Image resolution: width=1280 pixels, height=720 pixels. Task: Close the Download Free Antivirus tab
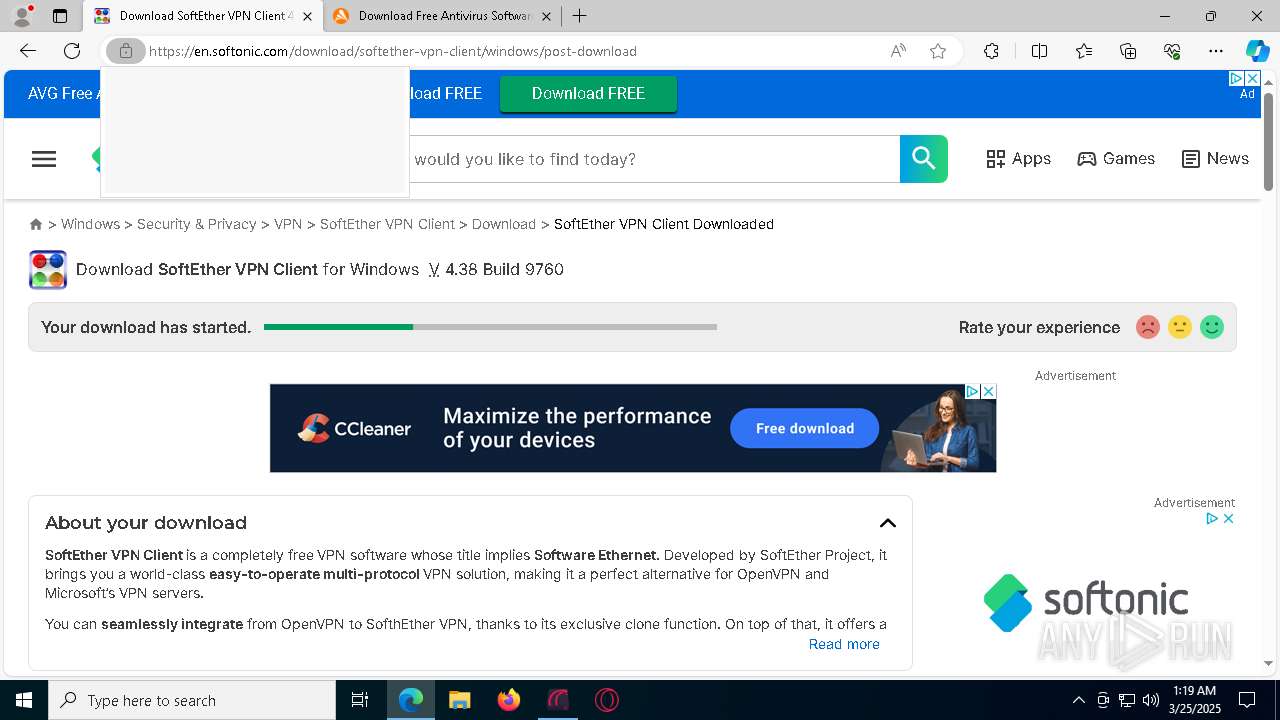[x=546, y=16]
